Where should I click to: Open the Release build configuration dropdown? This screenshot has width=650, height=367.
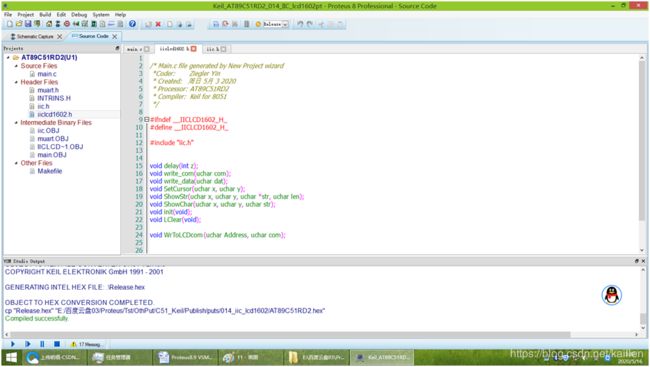[x=275, y=24]
